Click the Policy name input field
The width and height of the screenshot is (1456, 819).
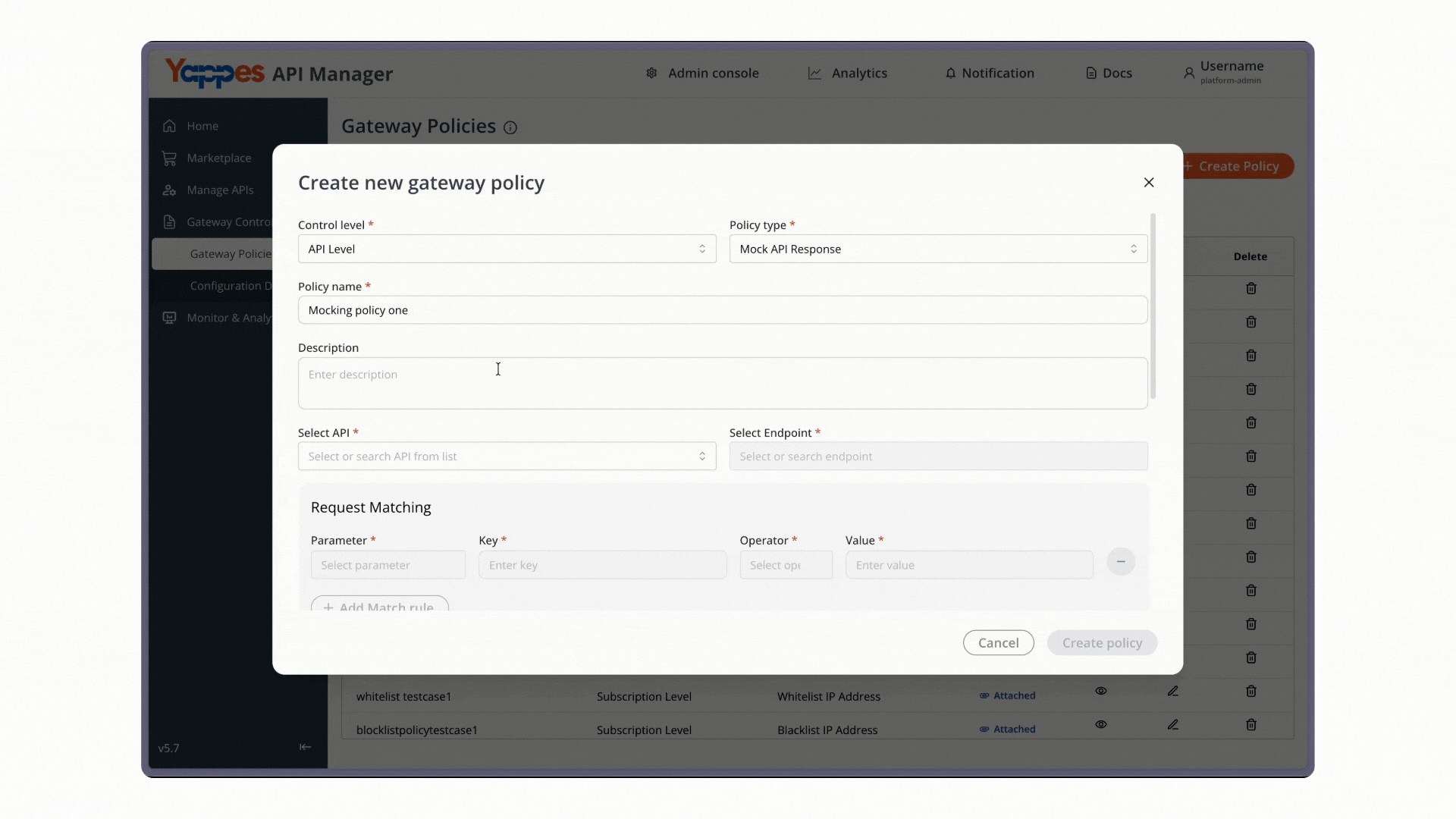[723, 310]
